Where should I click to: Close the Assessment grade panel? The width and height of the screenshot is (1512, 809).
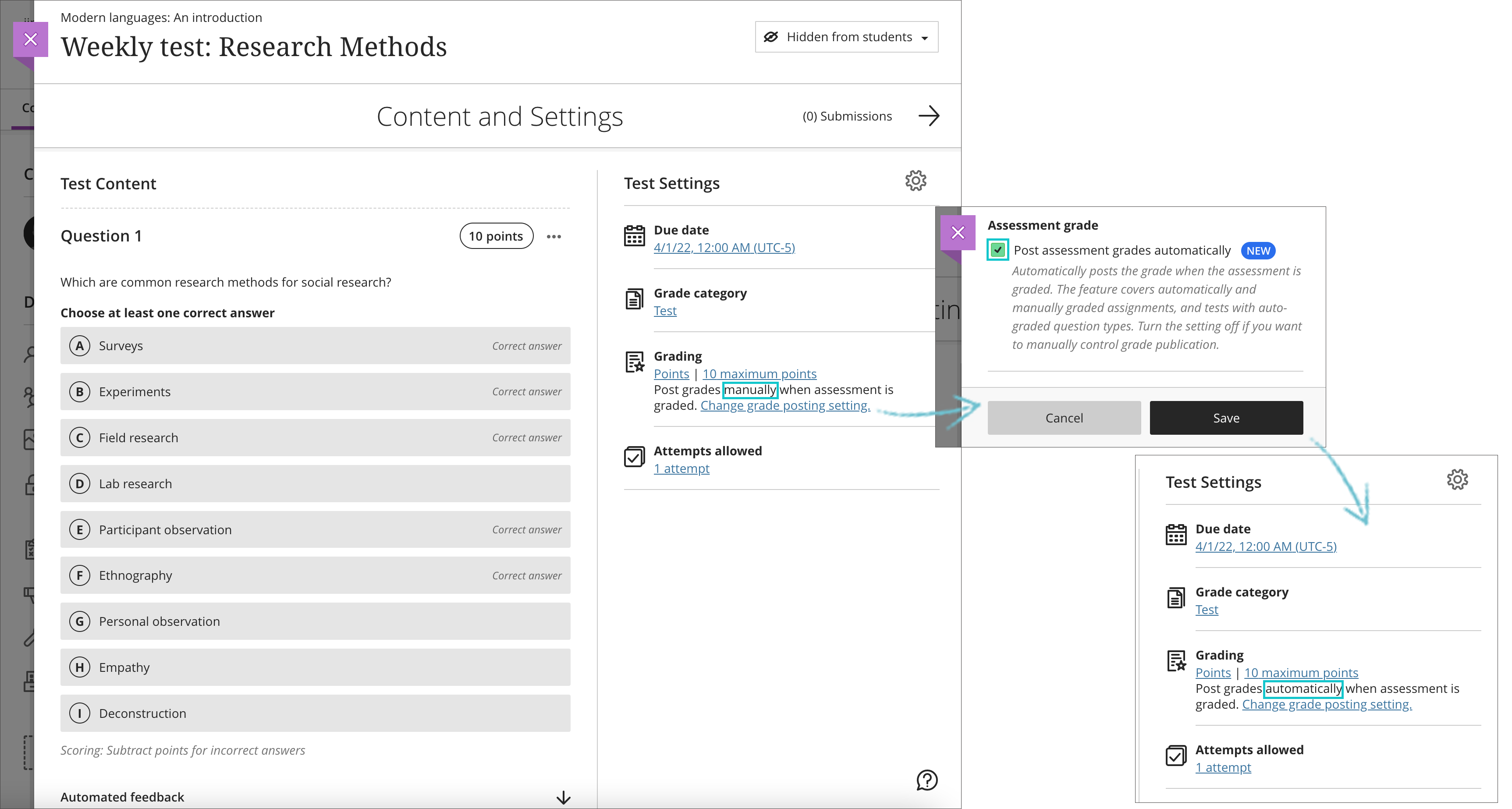[x=957, y=232]
